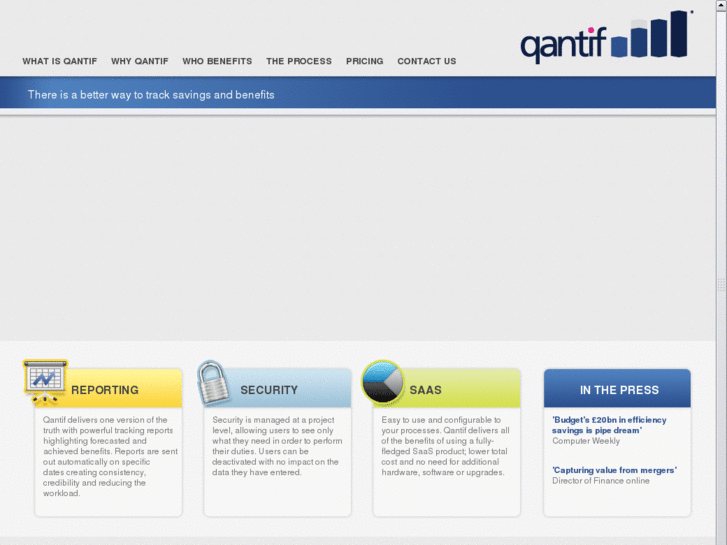Click the Reporting chart board icon
Screen dimensions: 727x545
click(x=45, y=381)
